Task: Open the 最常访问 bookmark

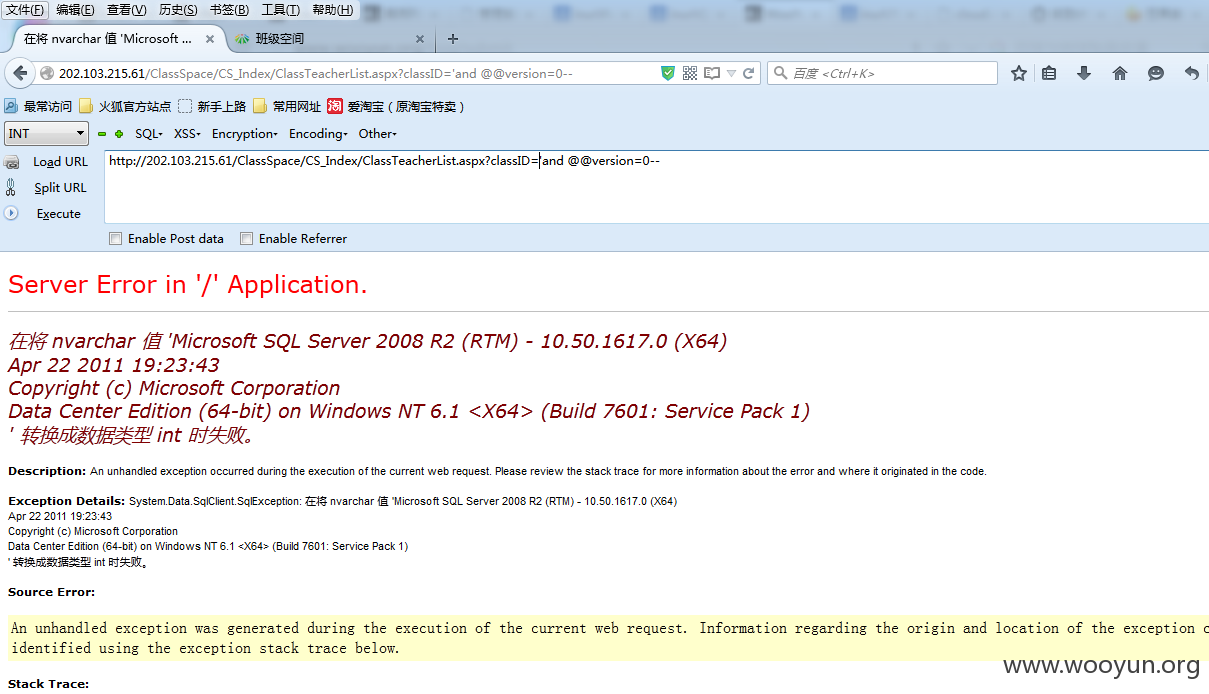Action: click(38, 106)
